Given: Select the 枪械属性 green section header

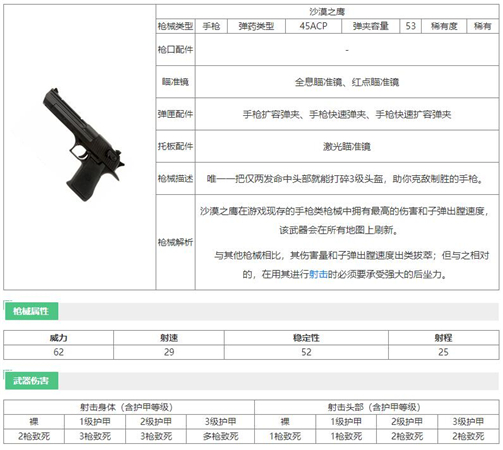Looking at the screenshot, I should 31,311.
